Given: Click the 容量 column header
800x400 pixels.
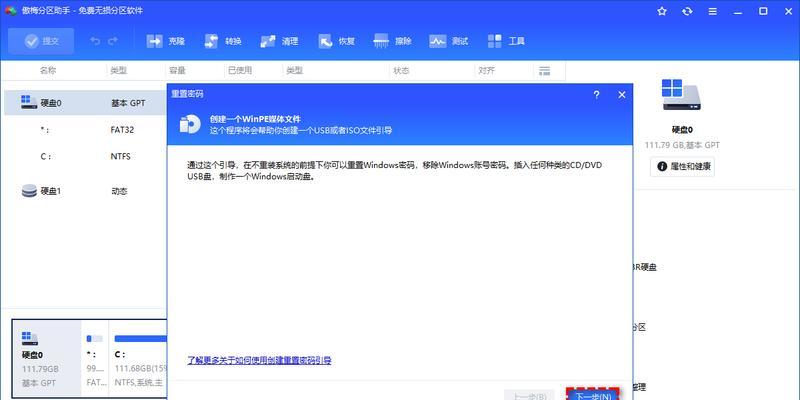Looking at the screenshot, I should coord(177,71).
